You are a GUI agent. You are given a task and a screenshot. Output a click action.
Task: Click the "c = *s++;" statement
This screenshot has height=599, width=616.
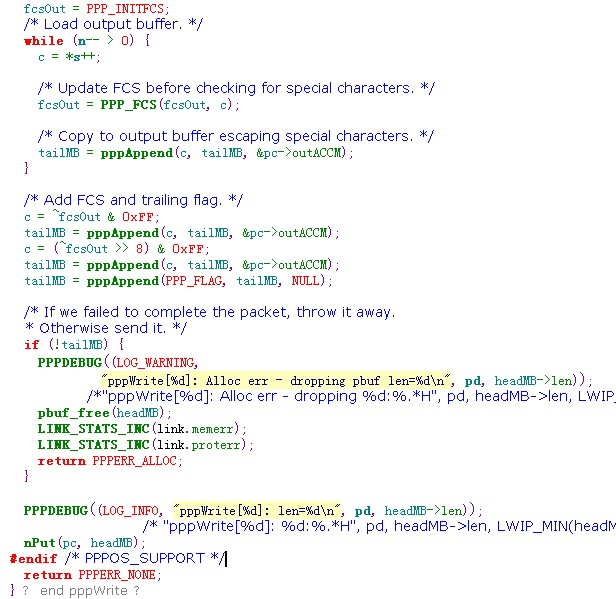click(69, 57)
